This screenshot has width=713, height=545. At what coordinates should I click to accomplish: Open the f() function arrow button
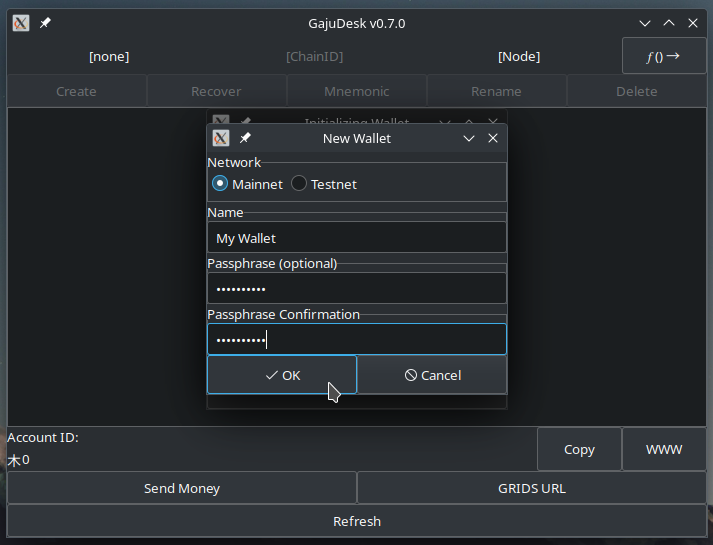coord(663,56)
